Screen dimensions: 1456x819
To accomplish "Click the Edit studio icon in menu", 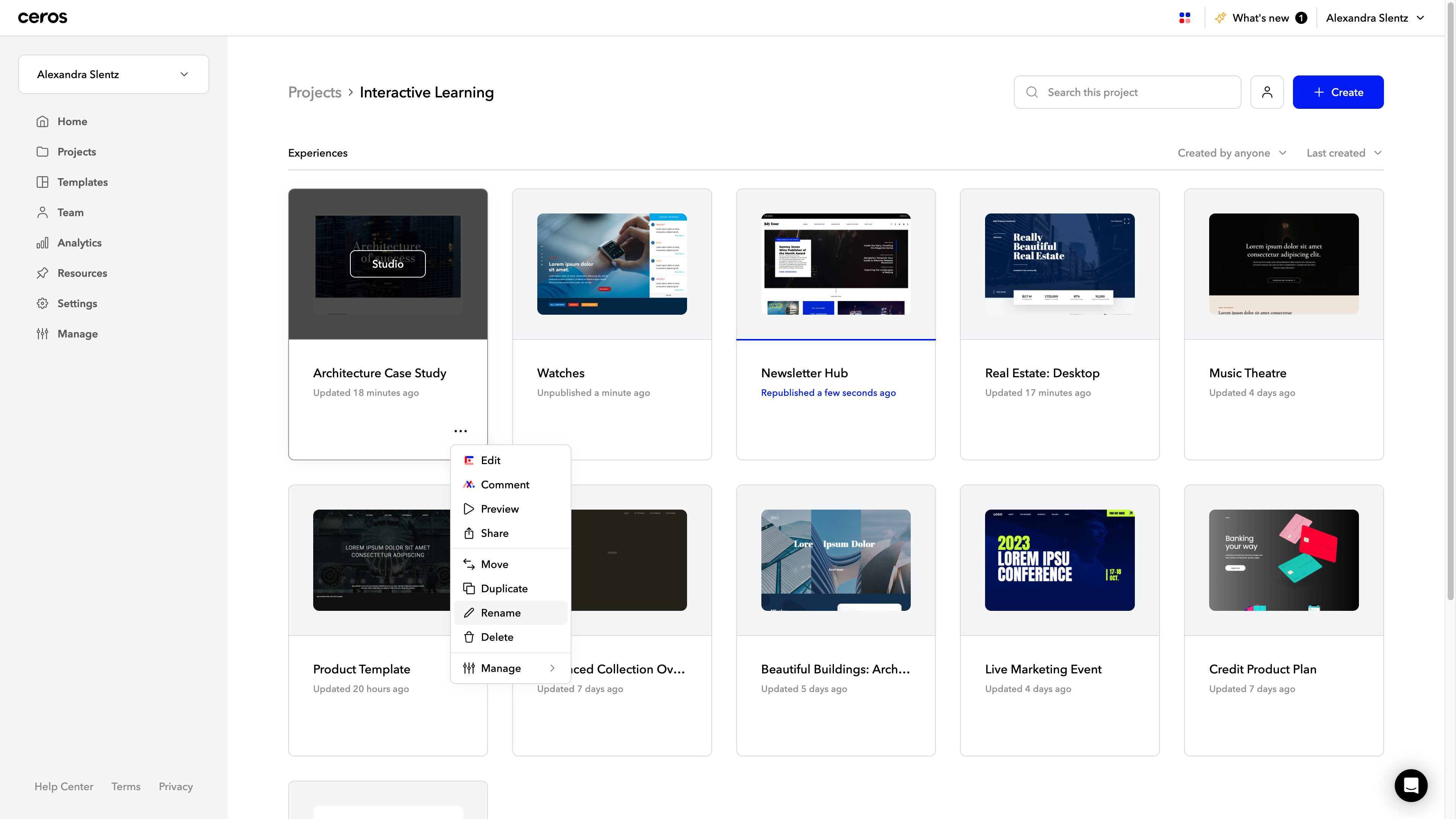I will (469, 460).
